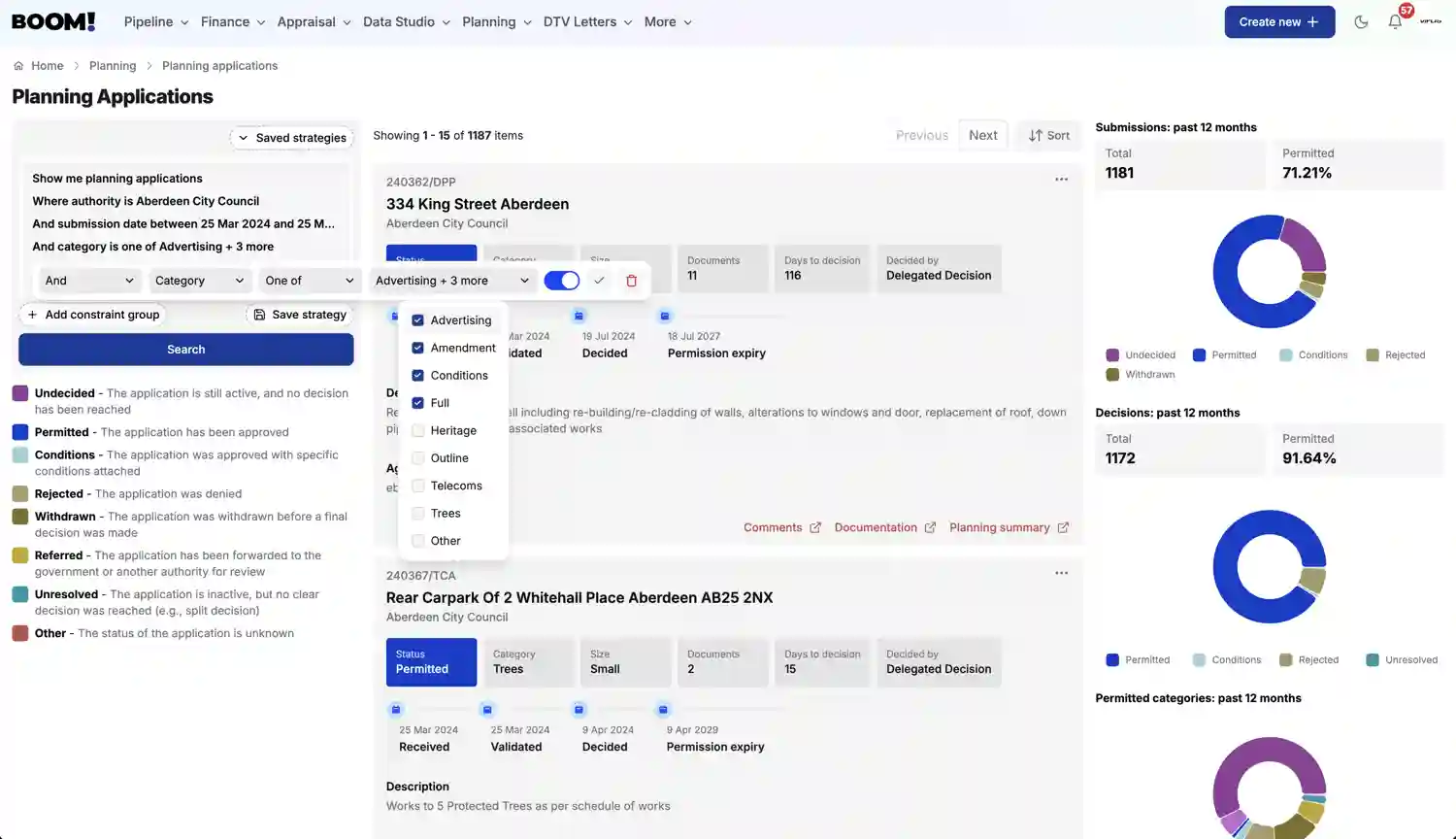Collapse the Advertising + 3 more dropdown
This screenshot has height=839, width=1456.
[452, 281]
